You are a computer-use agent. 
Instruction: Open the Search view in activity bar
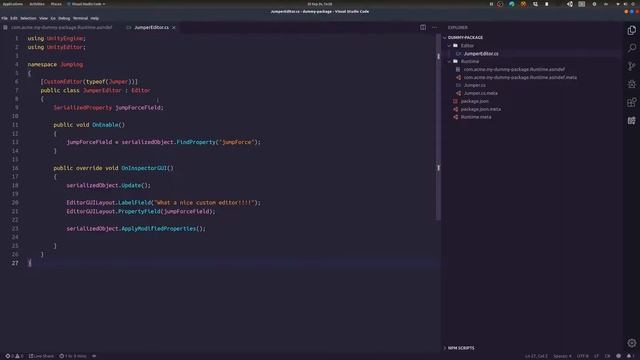click(631, 48)
